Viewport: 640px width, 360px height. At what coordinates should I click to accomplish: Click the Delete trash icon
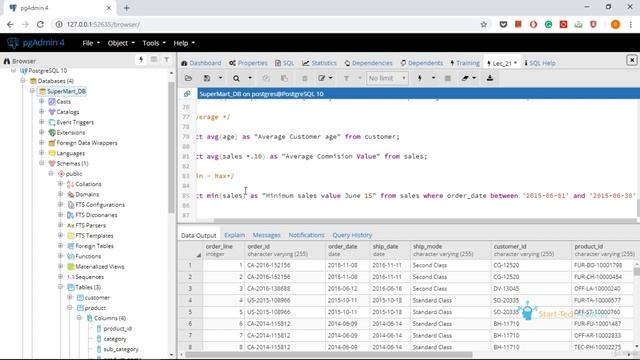tap(304, 78)
